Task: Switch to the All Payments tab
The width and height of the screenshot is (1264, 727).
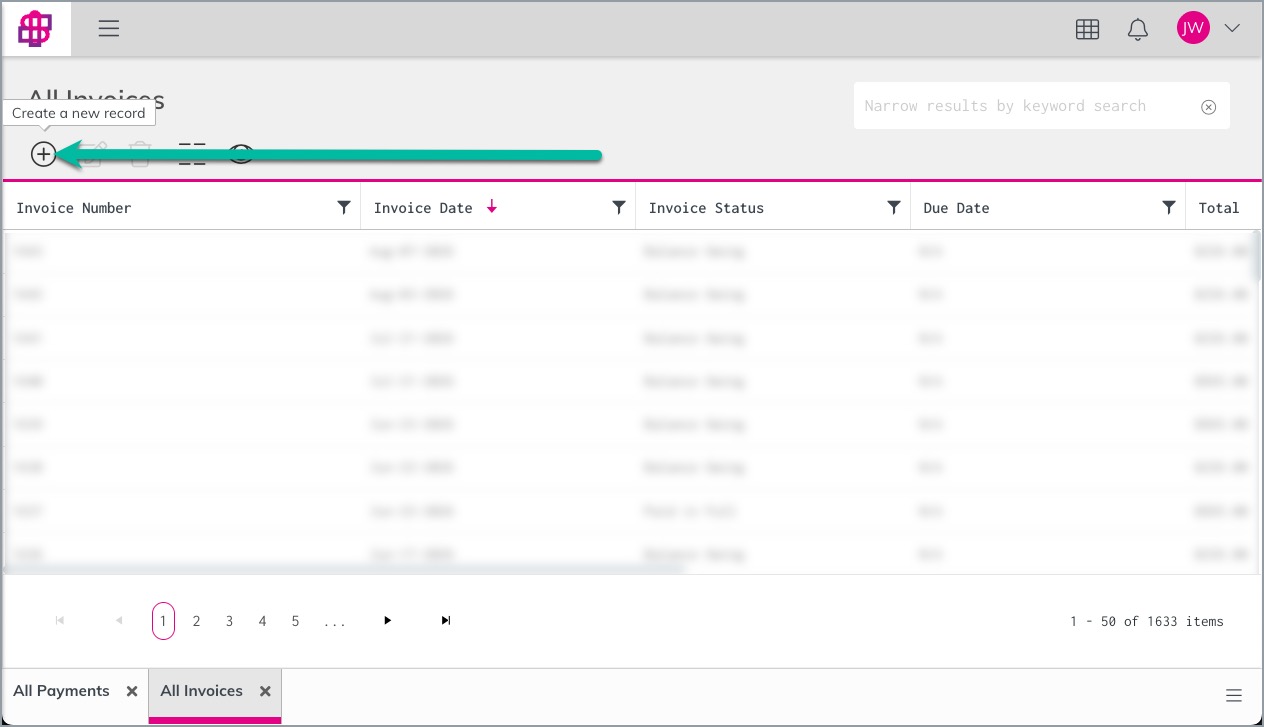Action: [x=61, y=691]
